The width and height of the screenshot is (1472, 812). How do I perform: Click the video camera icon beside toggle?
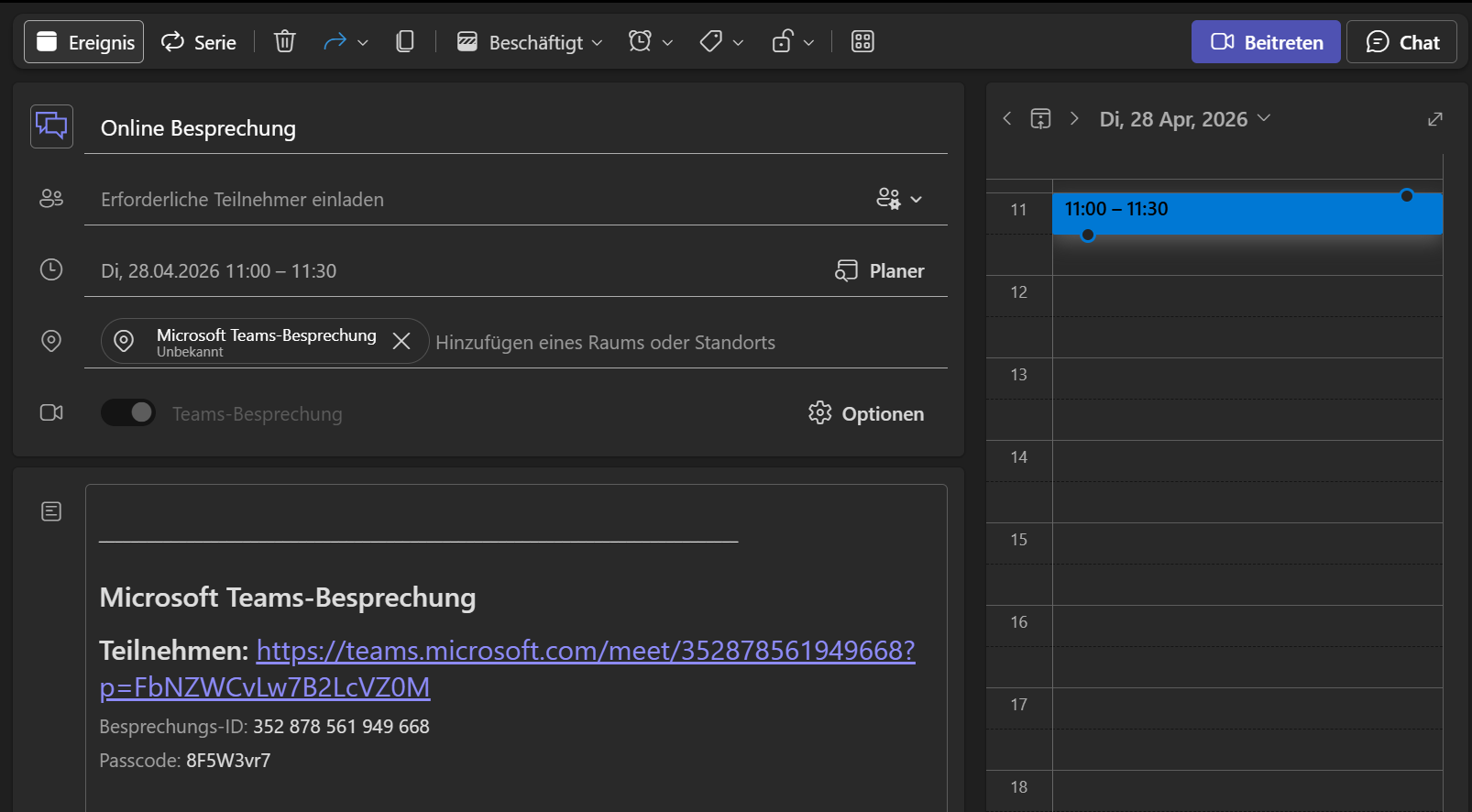pyautogui.click(x=51, y=412)
